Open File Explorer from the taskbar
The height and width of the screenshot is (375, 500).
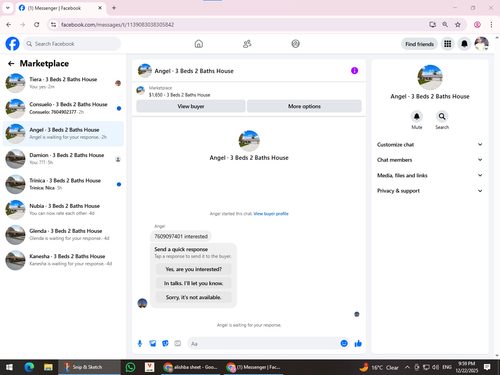click(48, 367)
